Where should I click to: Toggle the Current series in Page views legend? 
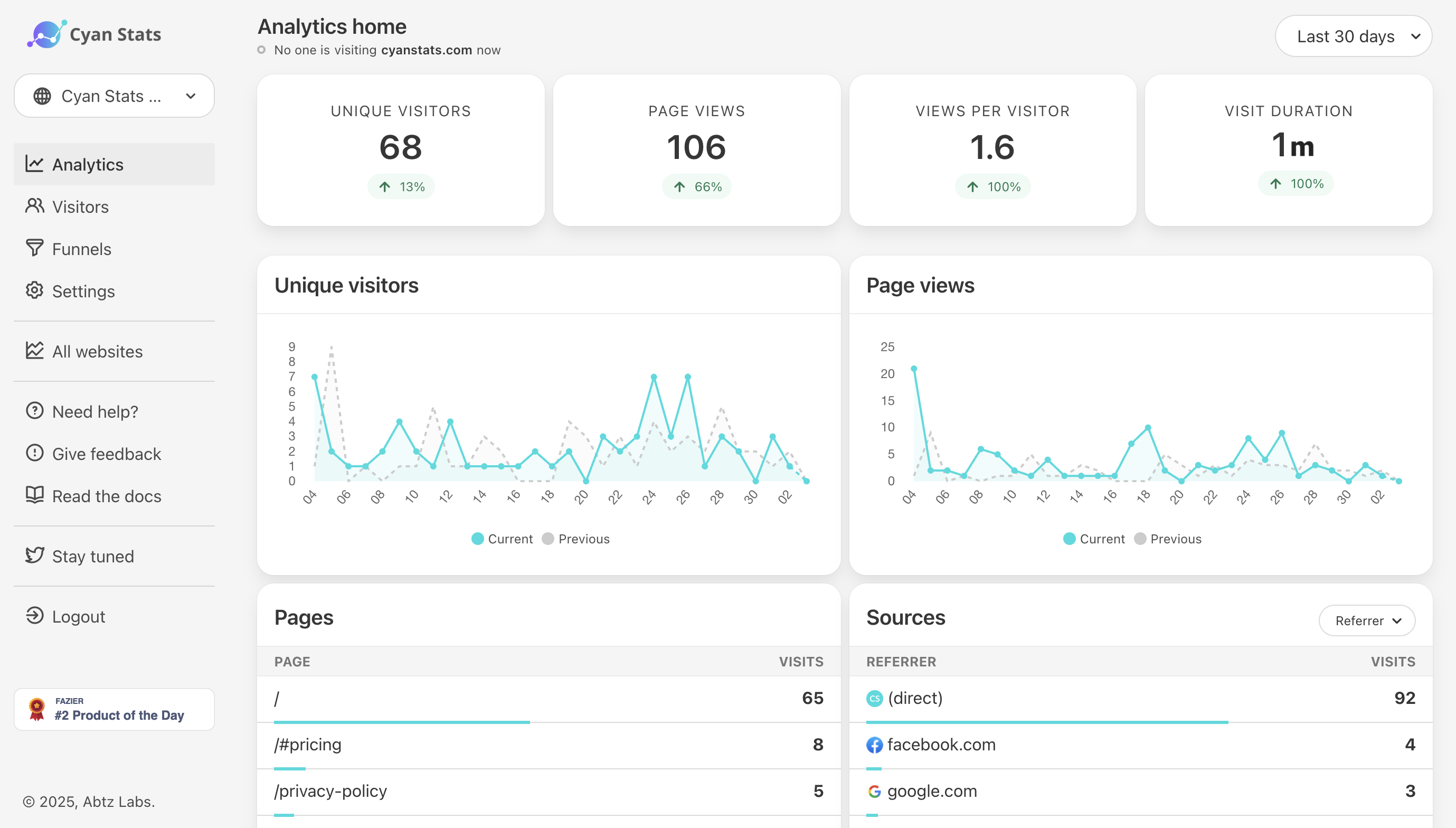point(1094,539)
